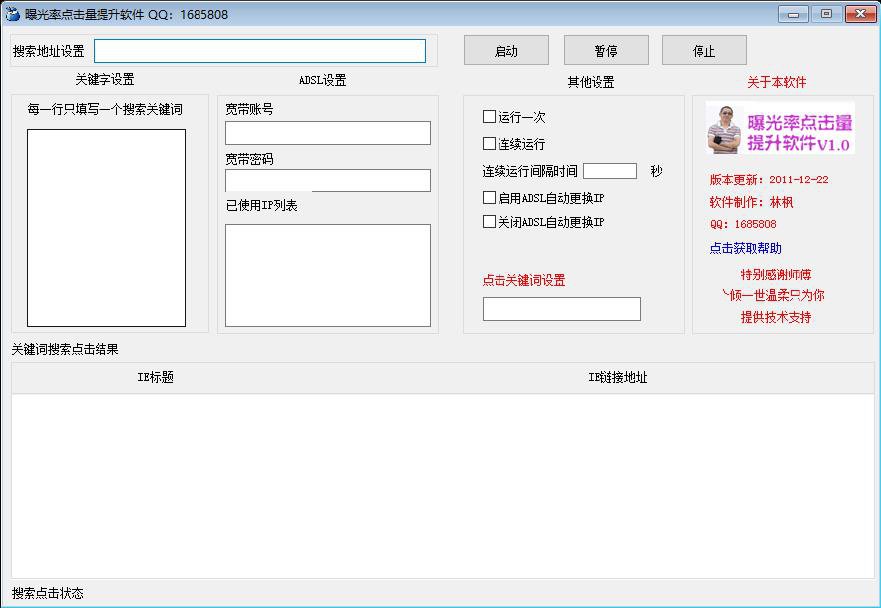This screenshot has width=881, height=608.
Task: Click inside the keyword list text area
Action: tap(106, 227)
